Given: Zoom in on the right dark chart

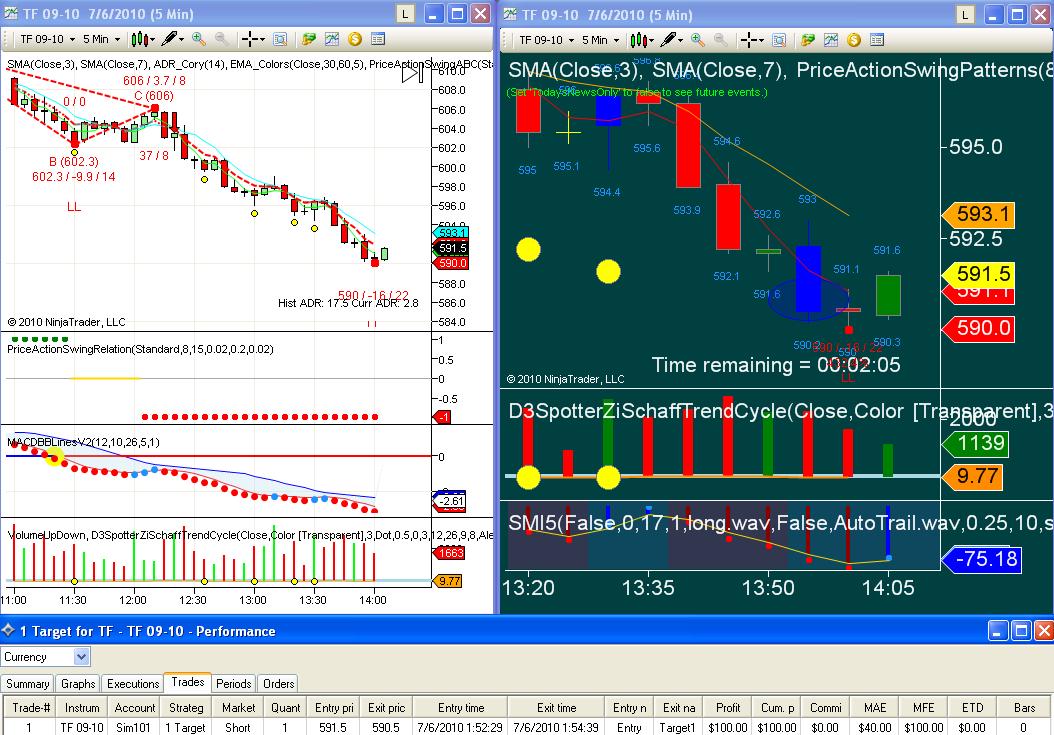Looking at the screenshot, I should click(x=698, y=40).
